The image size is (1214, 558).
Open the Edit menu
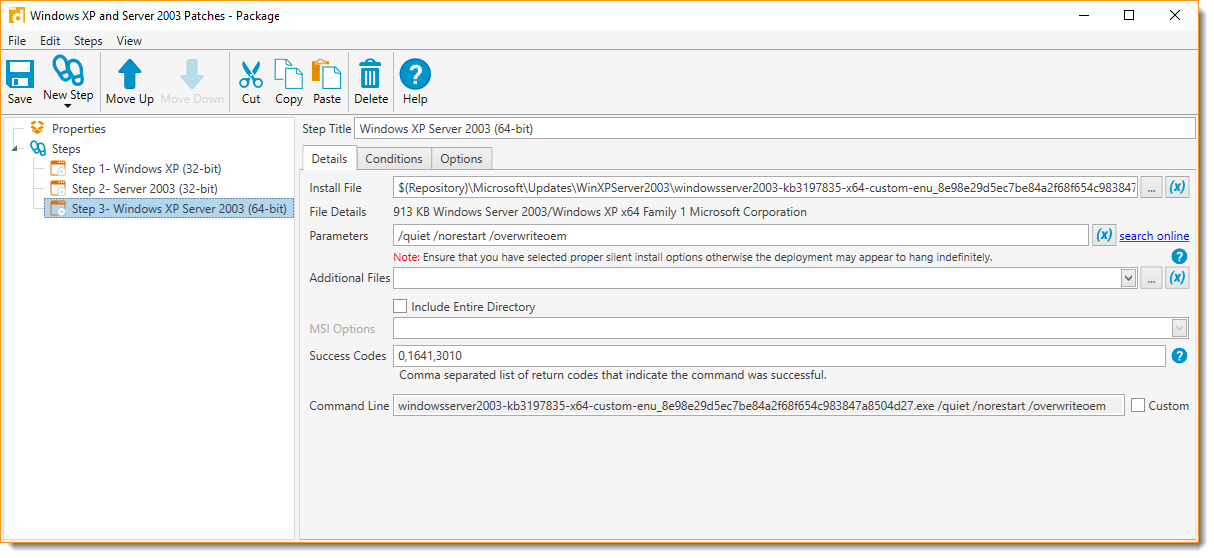click(50, 41)
